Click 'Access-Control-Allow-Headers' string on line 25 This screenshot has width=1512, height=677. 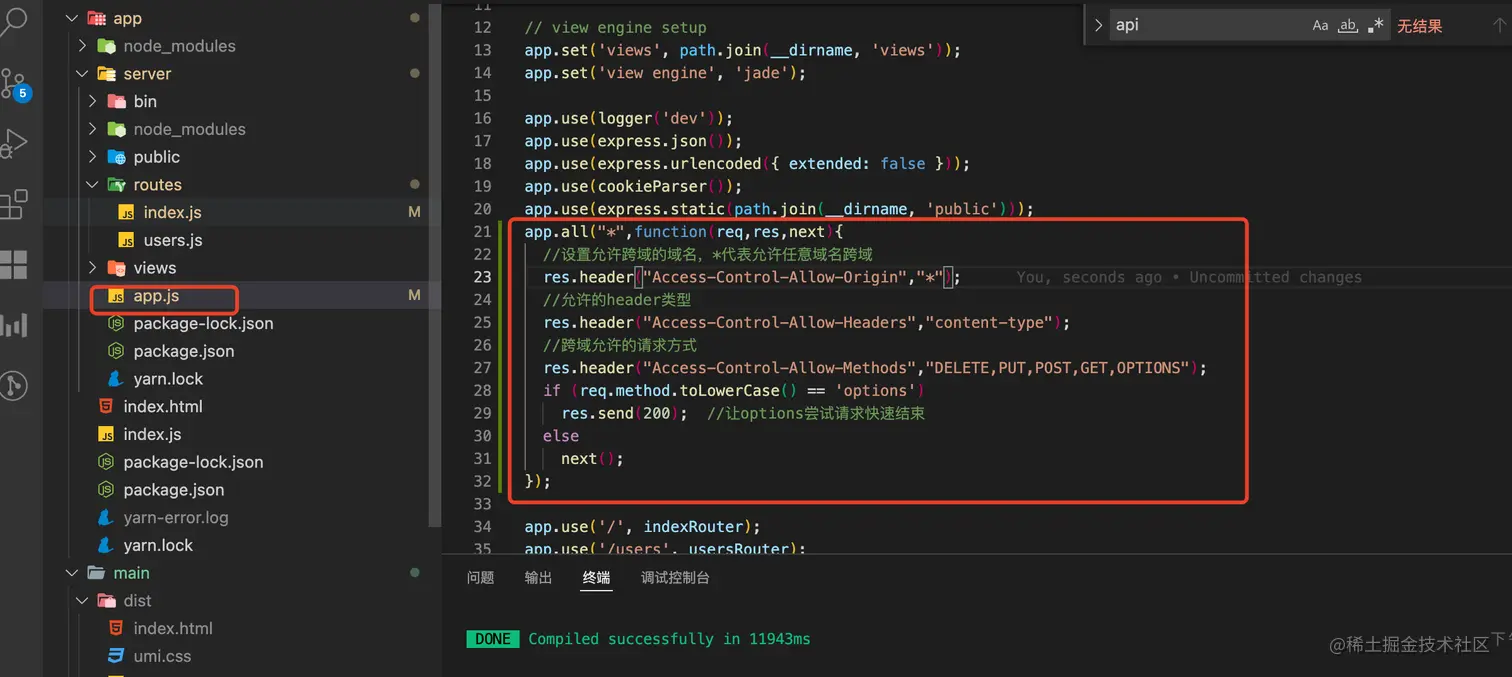click(x=781, y=322)
